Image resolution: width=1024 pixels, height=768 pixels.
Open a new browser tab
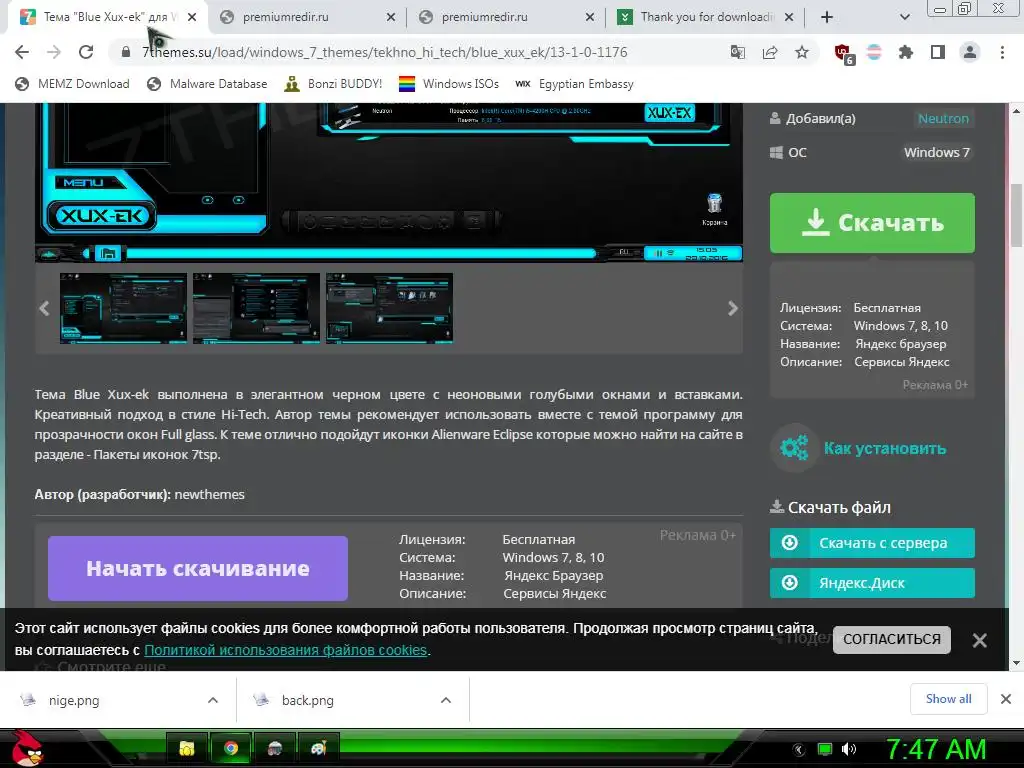pos(827,17)
